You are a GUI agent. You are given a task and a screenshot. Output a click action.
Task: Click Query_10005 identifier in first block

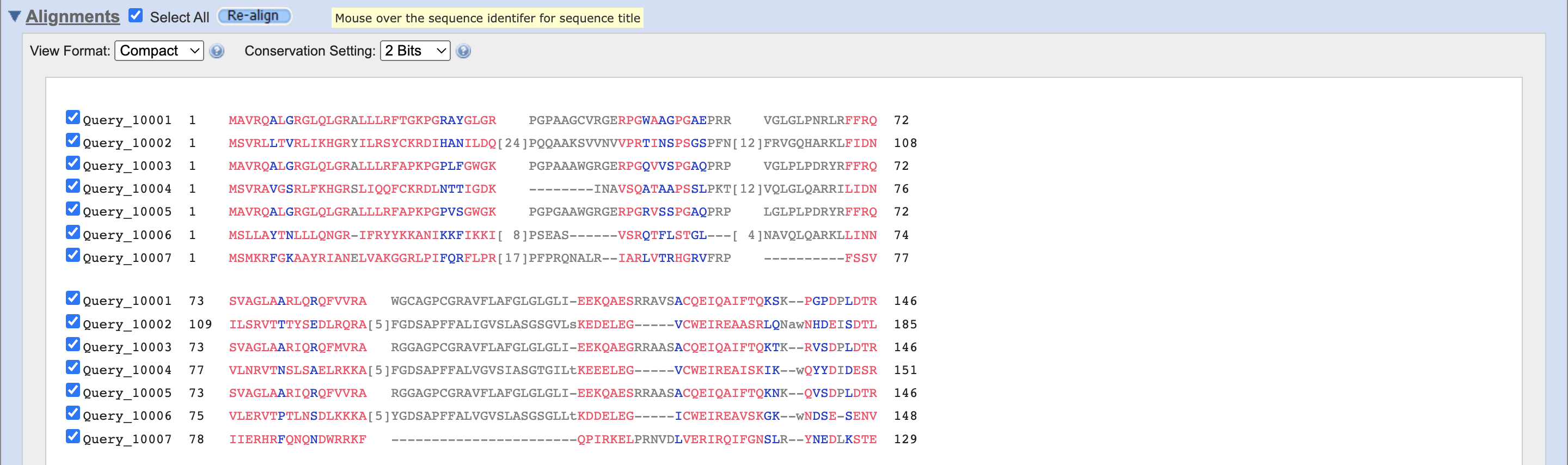[127, 212]
